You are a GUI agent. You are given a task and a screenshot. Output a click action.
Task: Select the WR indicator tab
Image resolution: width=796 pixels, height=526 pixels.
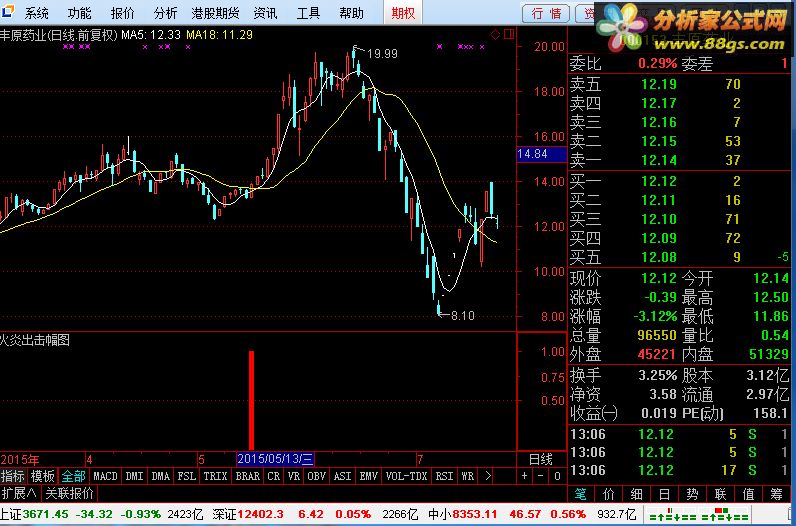pos(467,476)
